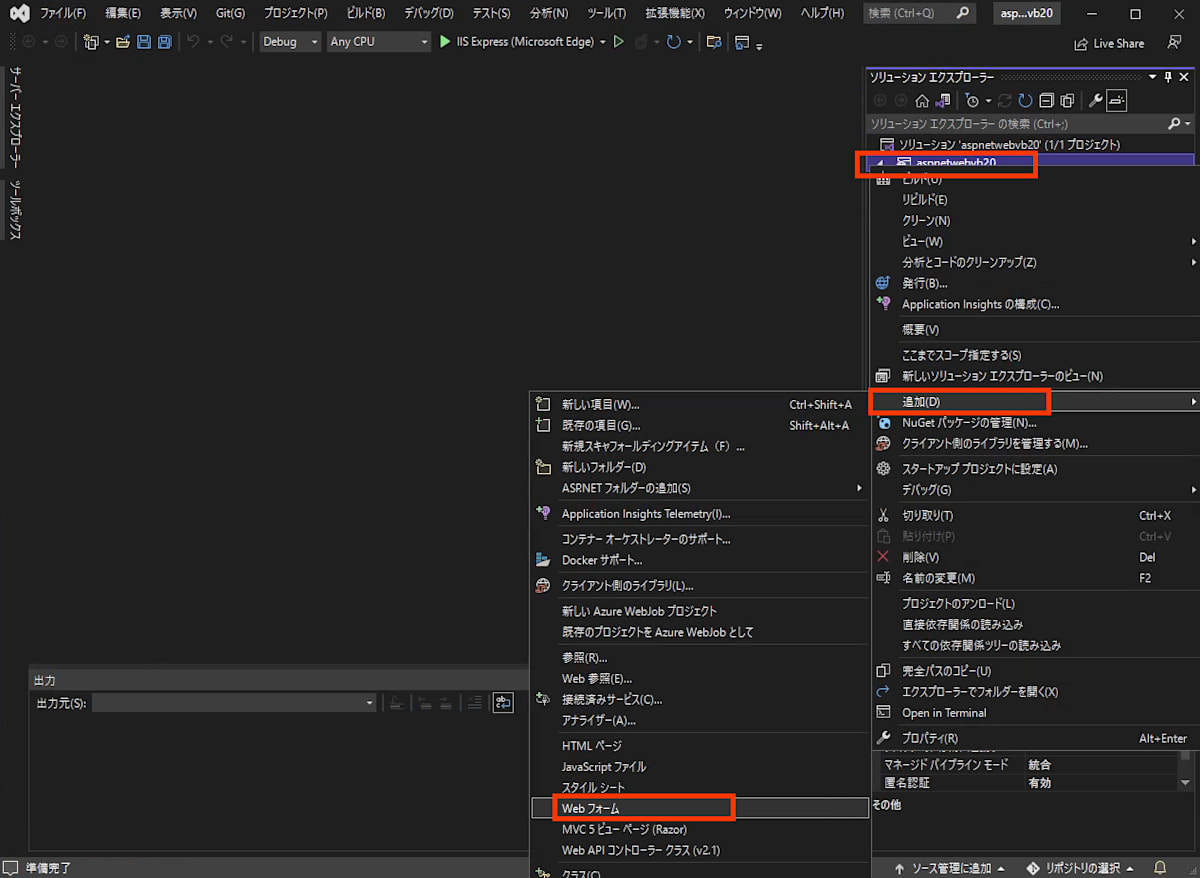Viewport: 1200px width, 878px height.
Task: Open Toolbox side tab
Action: (x=15, y=209)
